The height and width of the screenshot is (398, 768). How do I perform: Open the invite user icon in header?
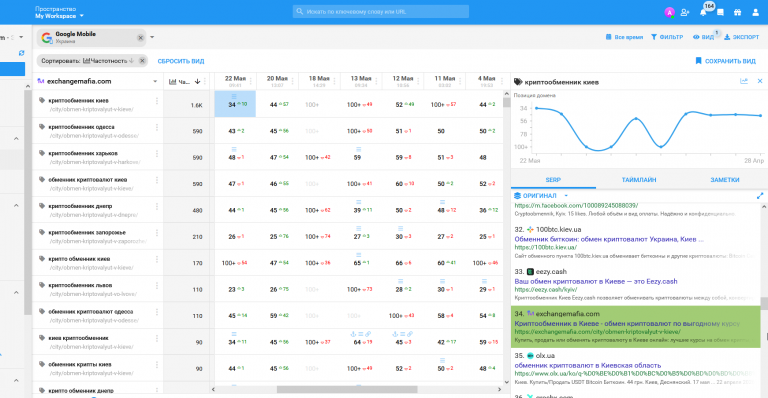point(685,12)
